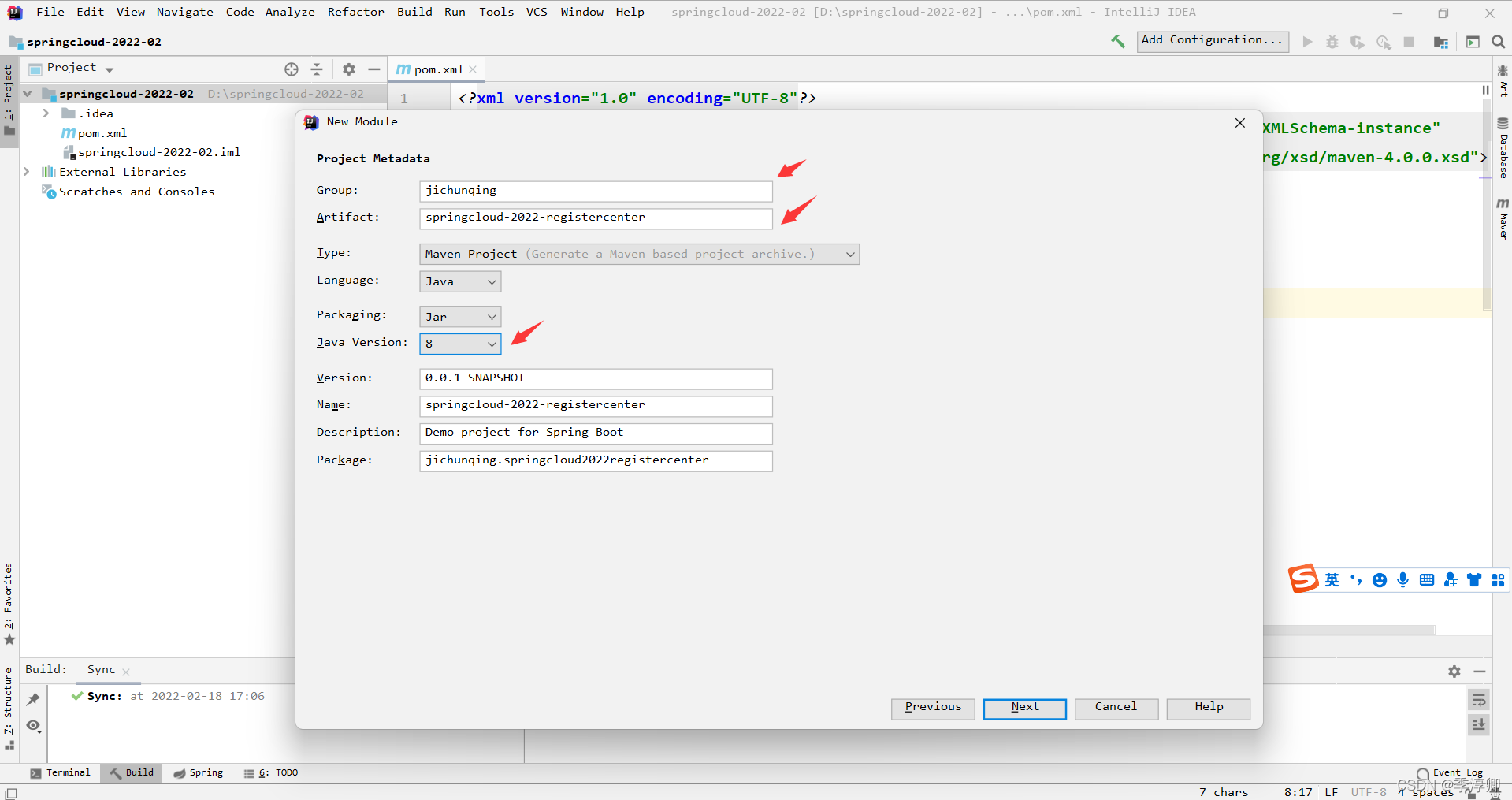Click the Help button in New Module

[x=1208, y=708]
